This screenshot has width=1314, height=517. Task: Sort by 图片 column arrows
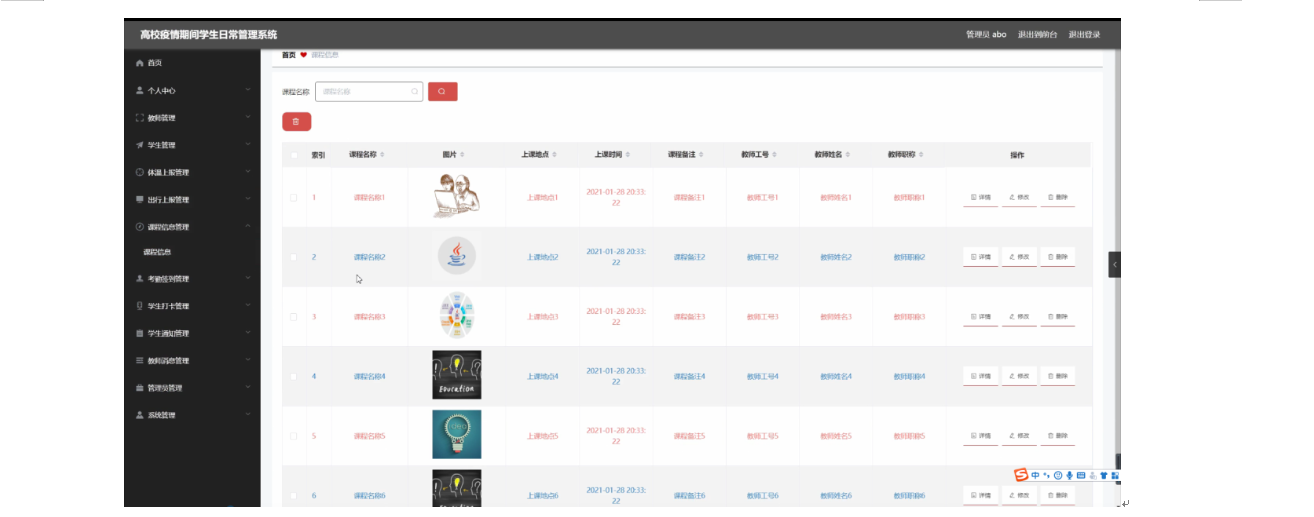click(x=462, y=155)
